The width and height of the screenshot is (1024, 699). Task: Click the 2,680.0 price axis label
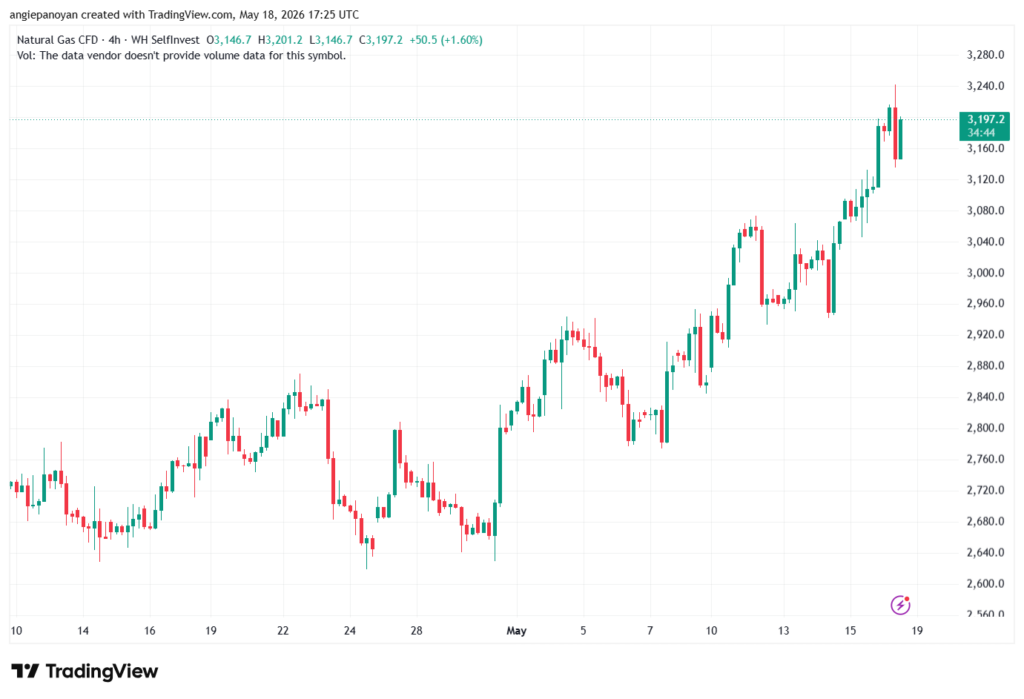click(985, 521)
